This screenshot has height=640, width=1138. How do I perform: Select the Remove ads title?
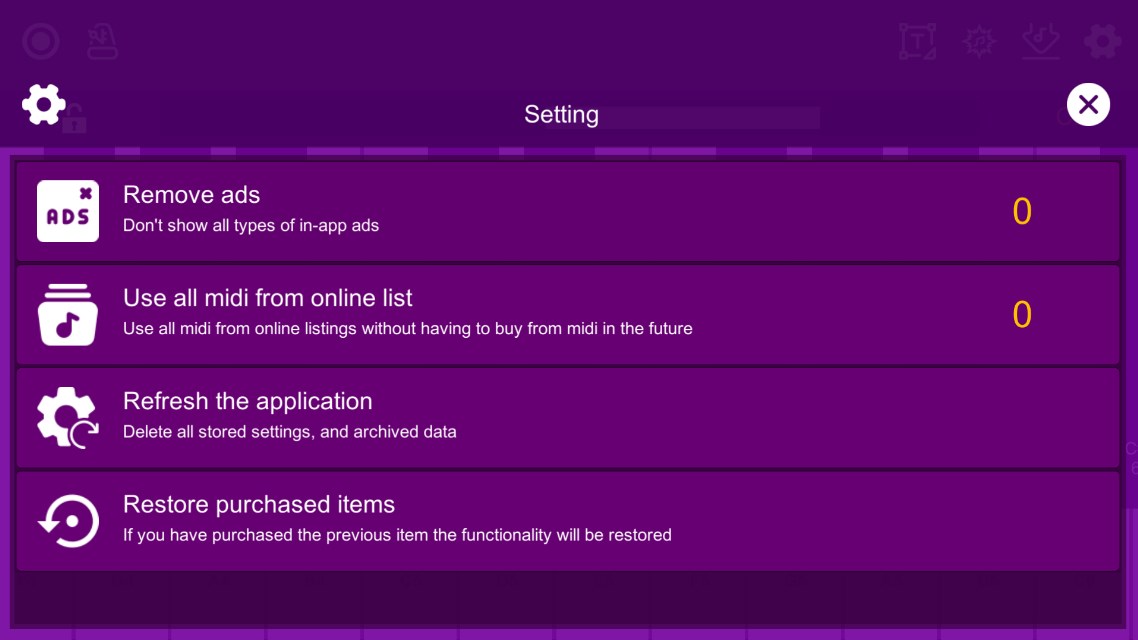tap(191, 195)
